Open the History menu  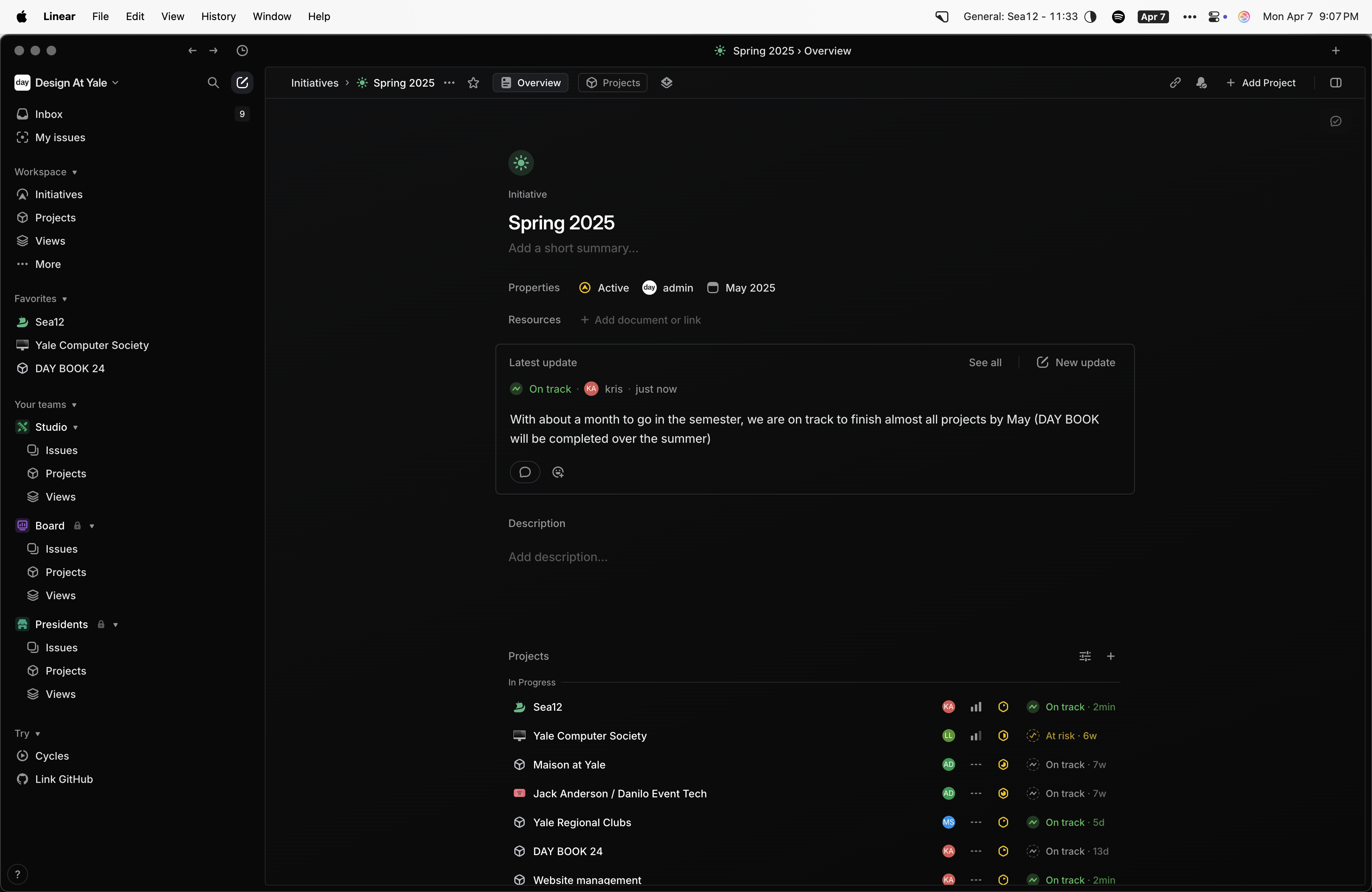219,16
